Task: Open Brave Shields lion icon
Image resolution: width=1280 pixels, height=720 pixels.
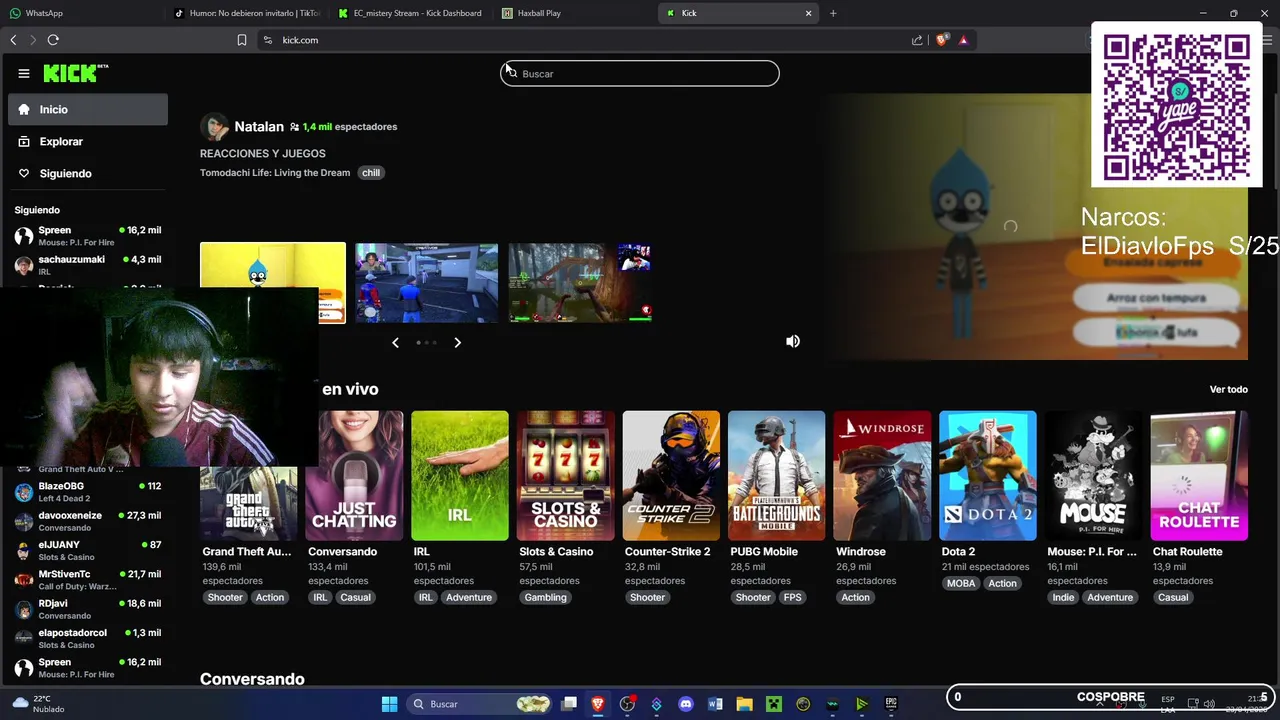Action: click(942, 40)
